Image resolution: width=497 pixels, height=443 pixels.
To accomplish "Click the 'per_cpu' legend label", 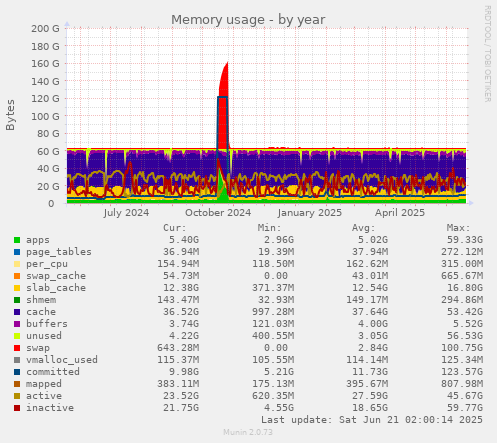I will tap(47, 264).
